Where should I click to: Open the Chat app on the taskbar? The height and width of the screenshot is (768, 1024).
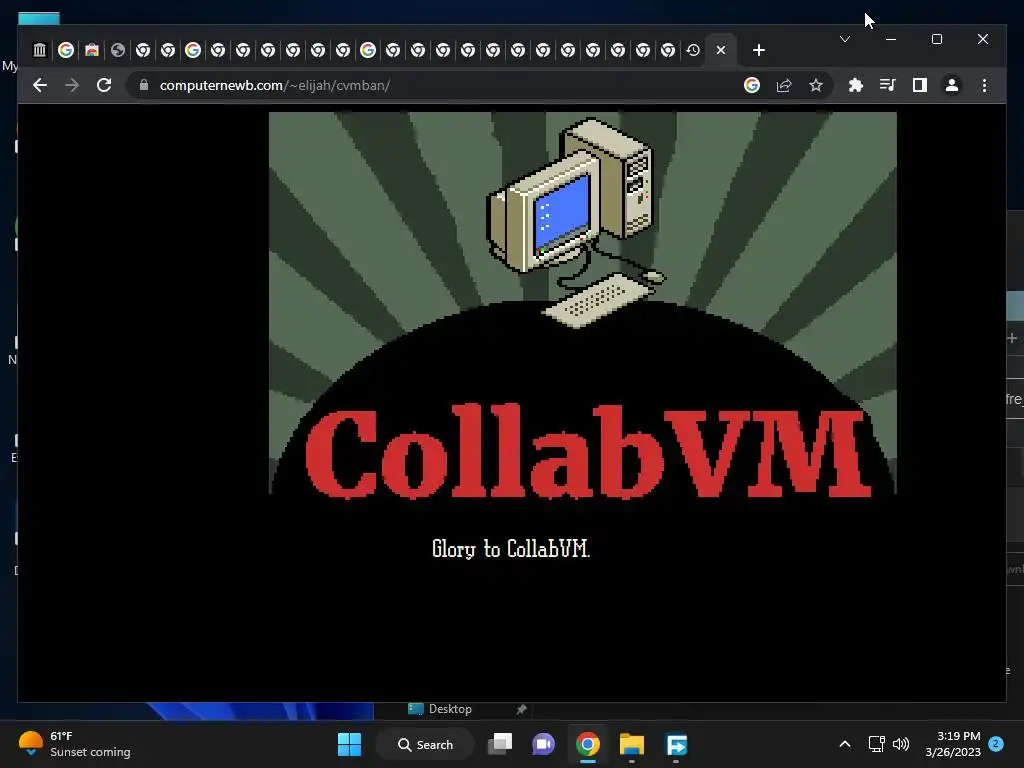[x=543, y=744]
